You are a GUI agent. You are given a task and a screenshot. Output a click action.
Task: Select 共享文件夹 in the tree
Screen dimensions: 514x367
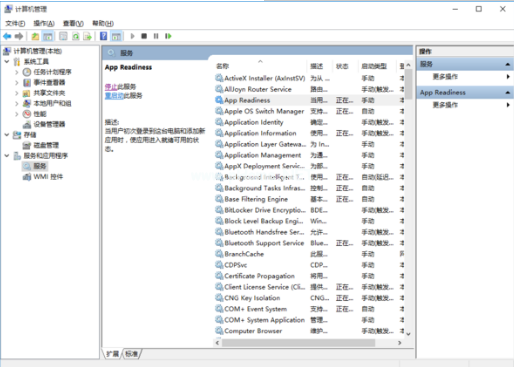(49, 93)
